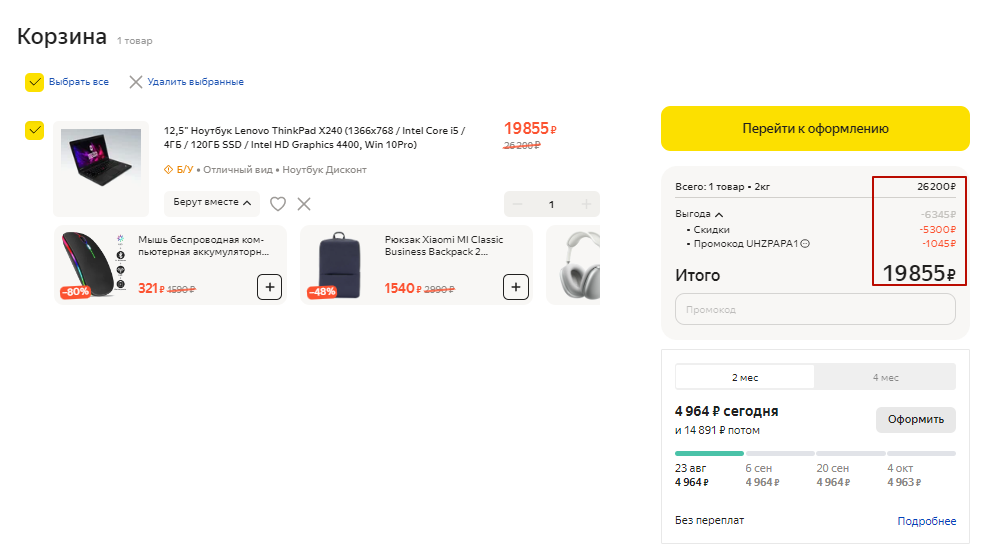Add Xiaomi backpack to cart plus icon

515,288
